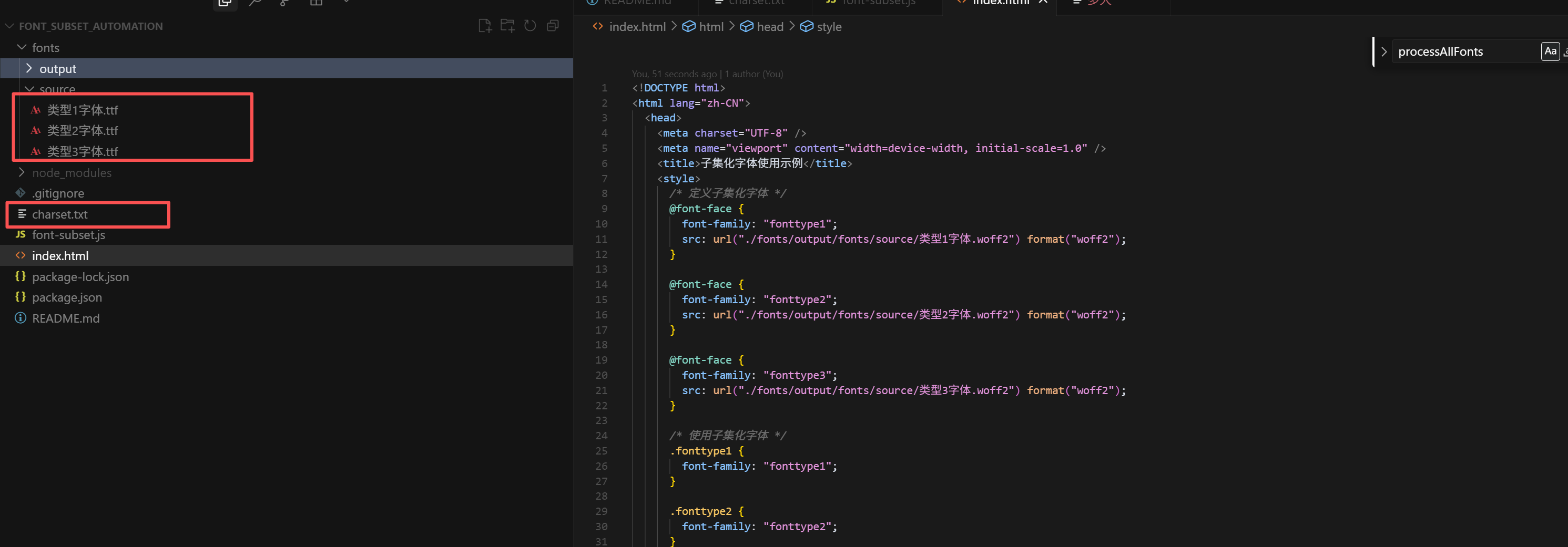Screen dimensions: 1568x547
Task: Click index.html in the breadcrumb path
Action: (637, 27)
